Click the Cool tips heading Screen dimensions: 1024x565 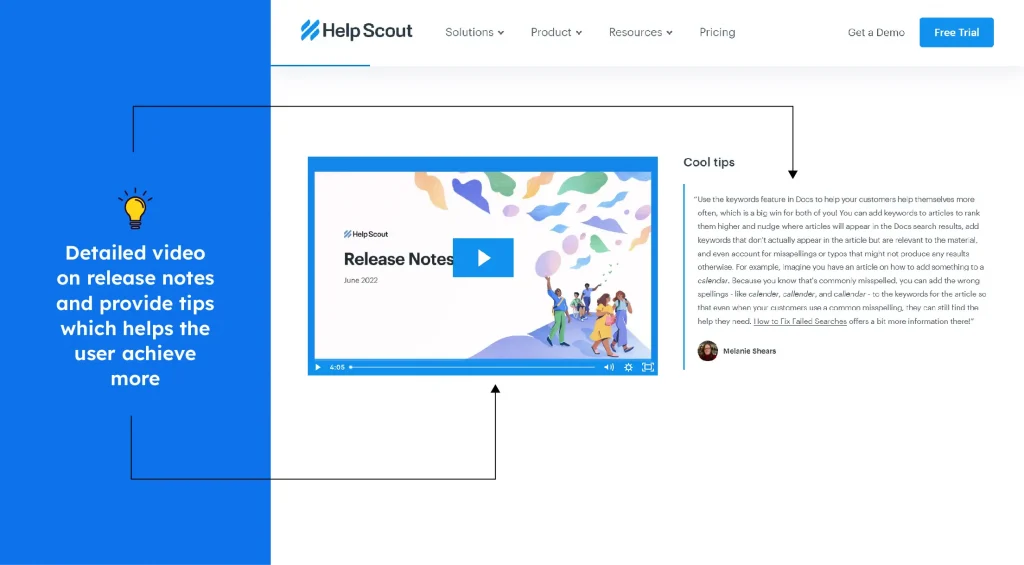coord(709,162)
